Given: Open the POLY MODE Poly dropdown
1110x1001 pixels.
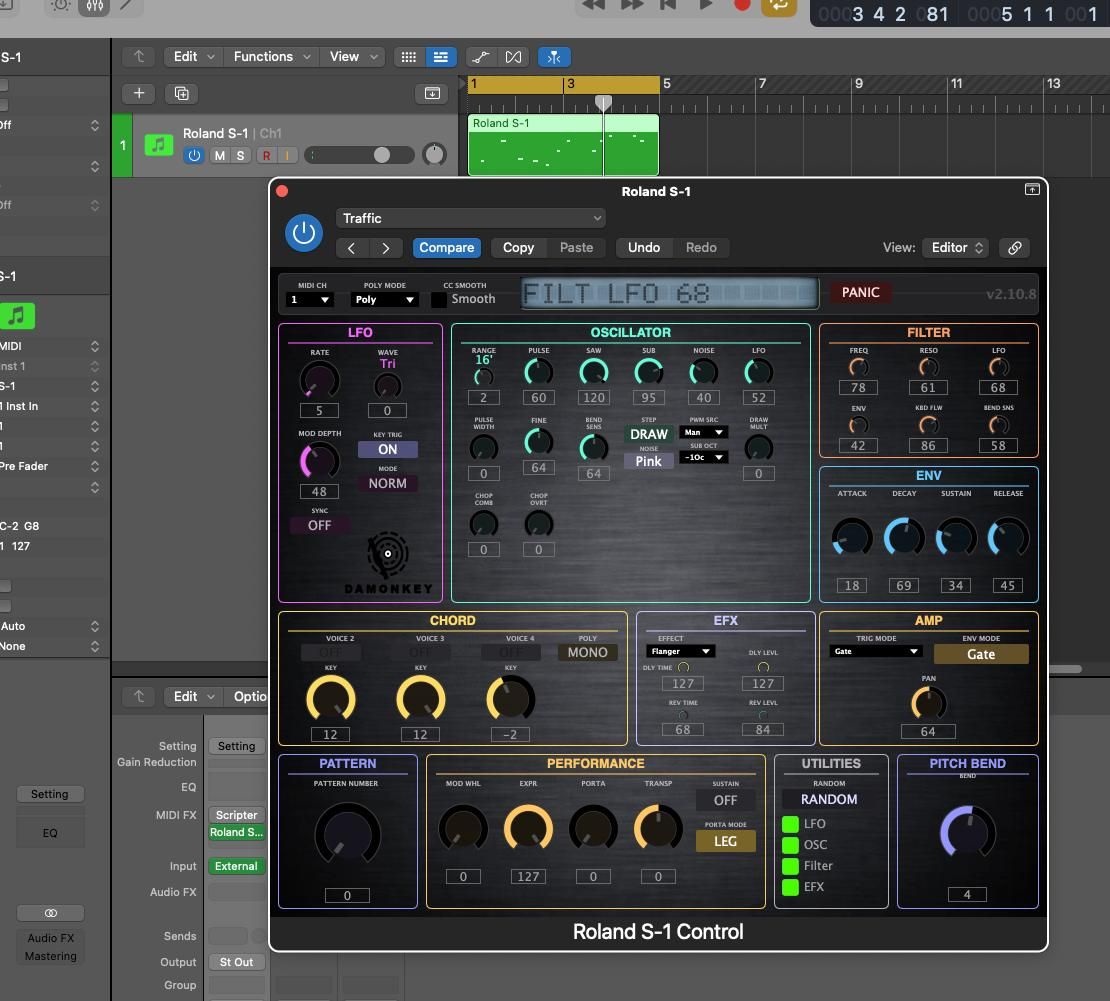Looking at the screenshot, I should [384, 299].
